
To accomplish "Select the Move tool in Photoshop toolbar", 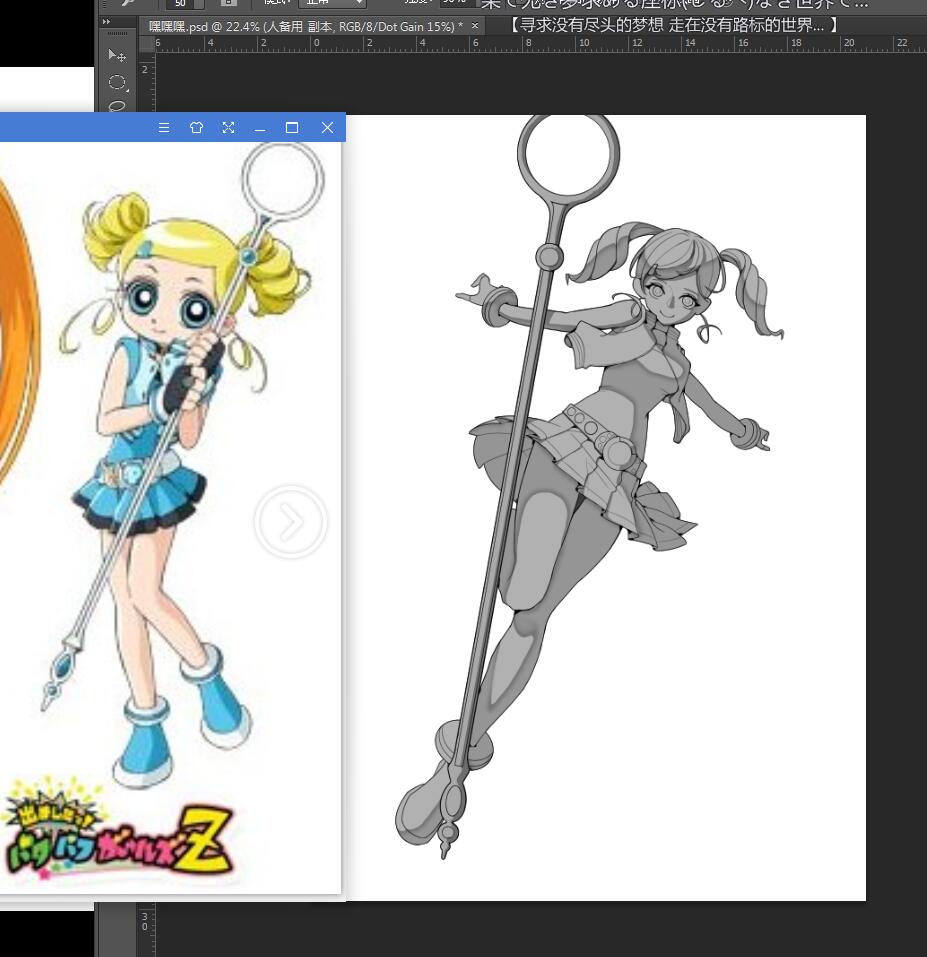I will [x=117, y=56].
